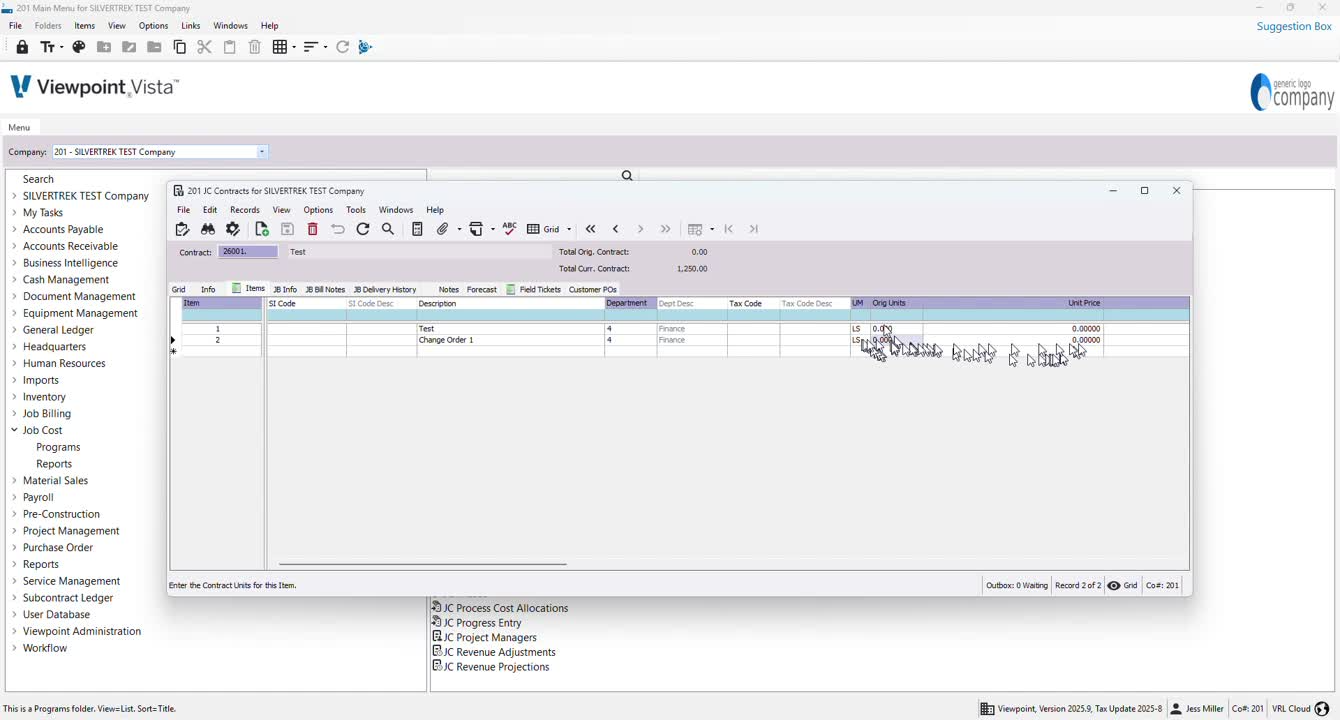Expand the Accounts Payable folder
This screenshot has height=720, width=1340.
(14, 230)
